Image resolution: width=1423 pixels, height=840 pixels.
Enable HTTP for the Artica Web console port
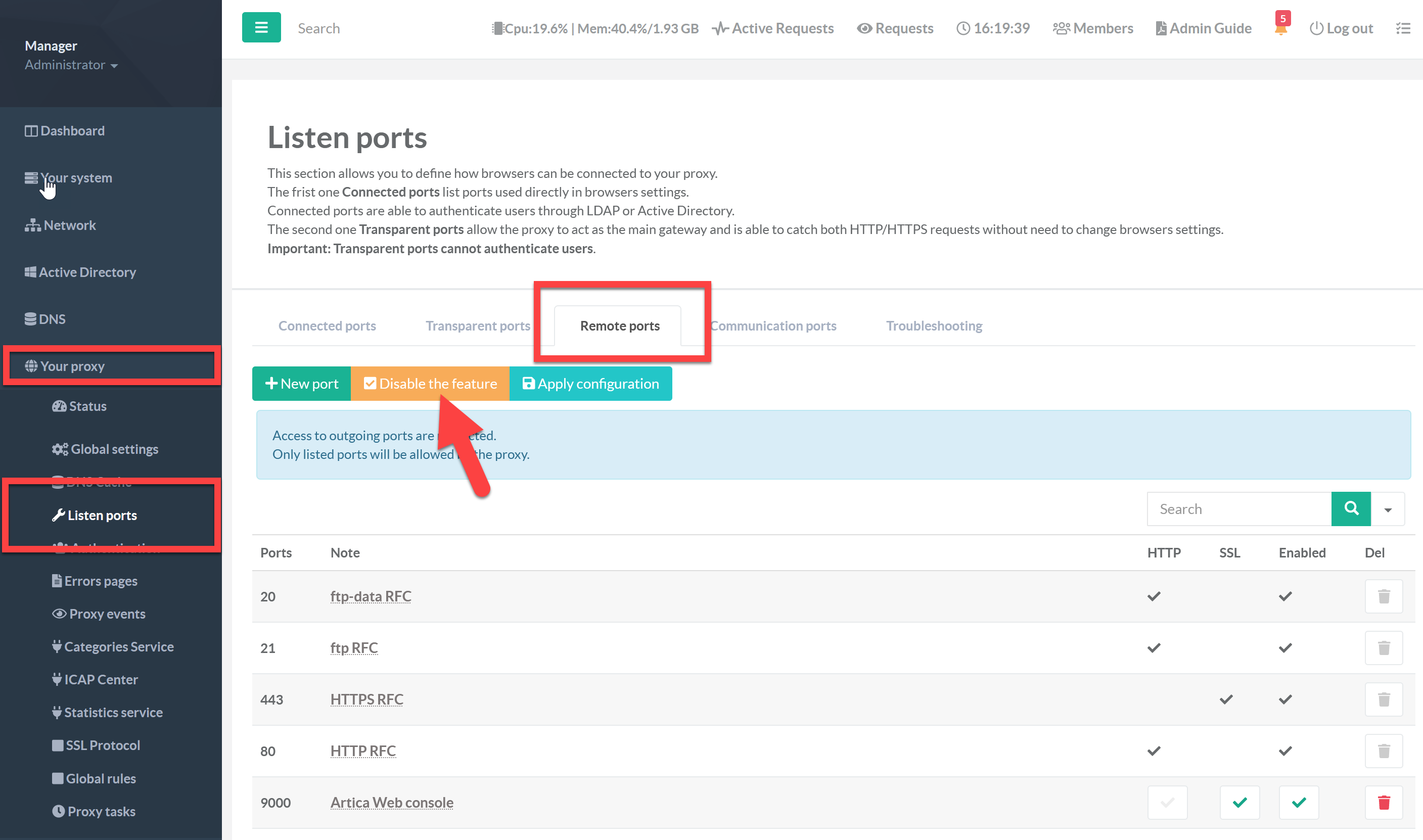pyautogui.click(x=1167, y=802)
